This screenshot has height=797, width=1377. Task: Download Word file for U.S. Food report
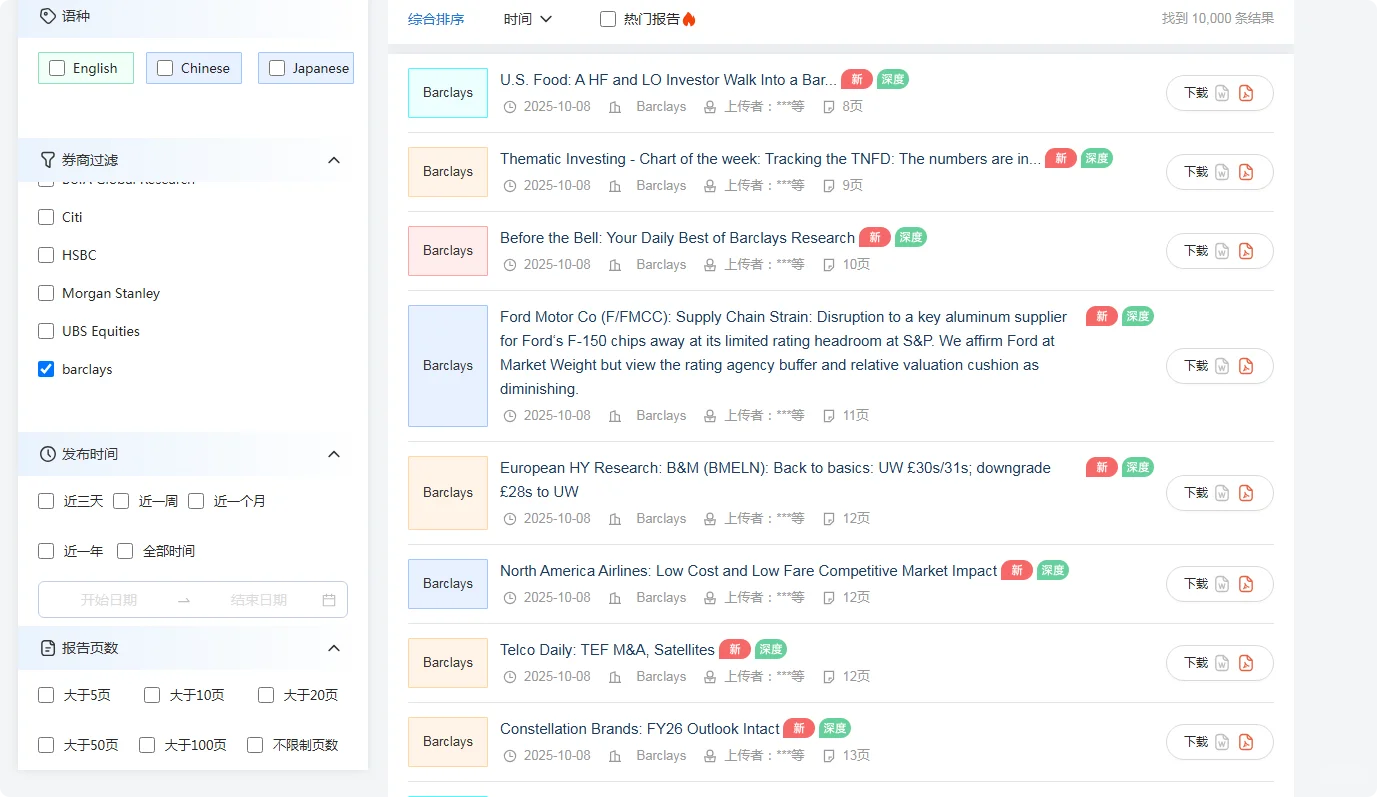(1222, 93)
